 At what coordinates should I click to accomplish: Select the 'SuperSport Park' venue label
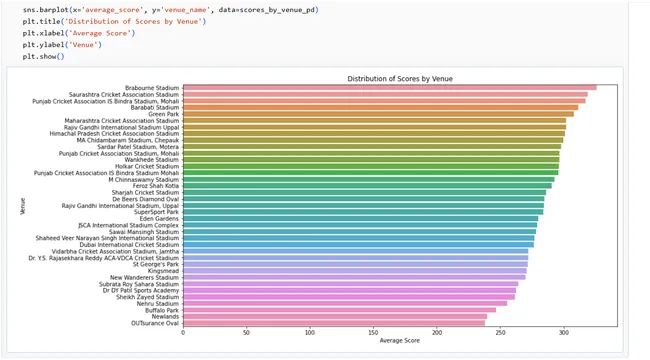click(156, 212)
